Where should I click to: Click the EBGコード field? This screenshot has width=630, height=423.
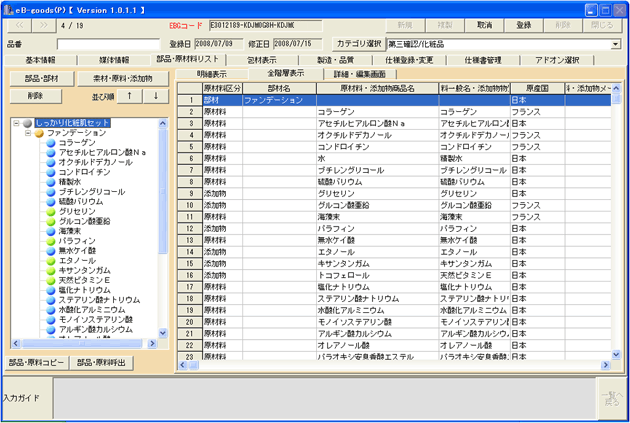[266, 25]
